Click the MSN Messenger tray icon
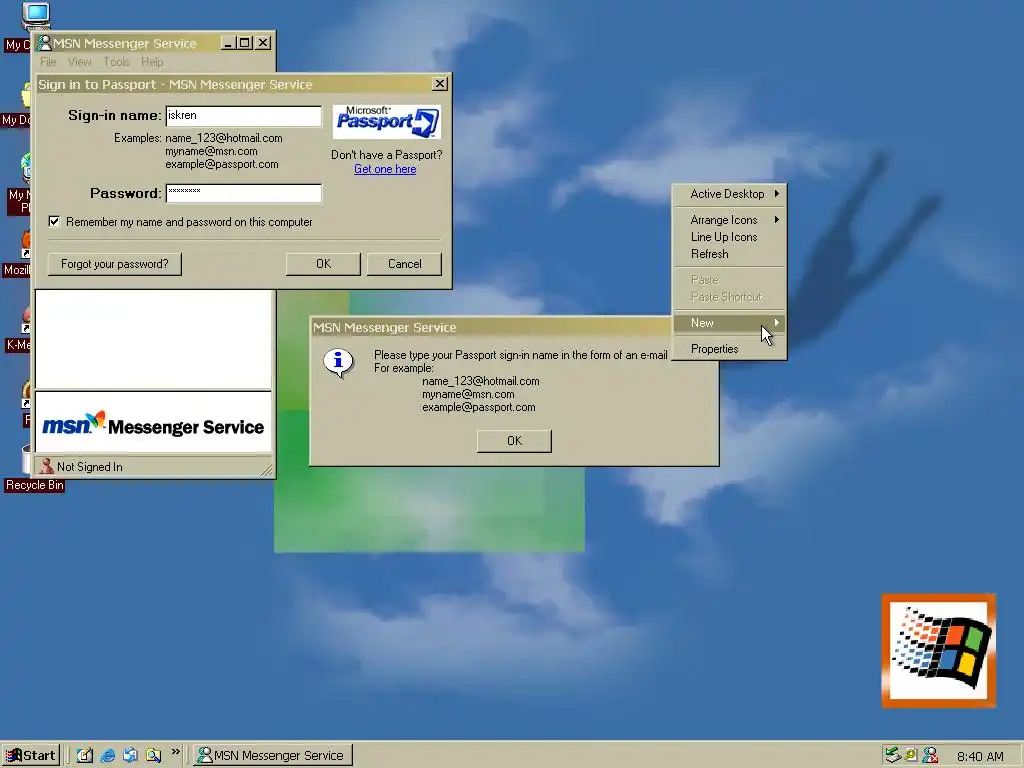1024x768 pixels. [x=930, y=755]
